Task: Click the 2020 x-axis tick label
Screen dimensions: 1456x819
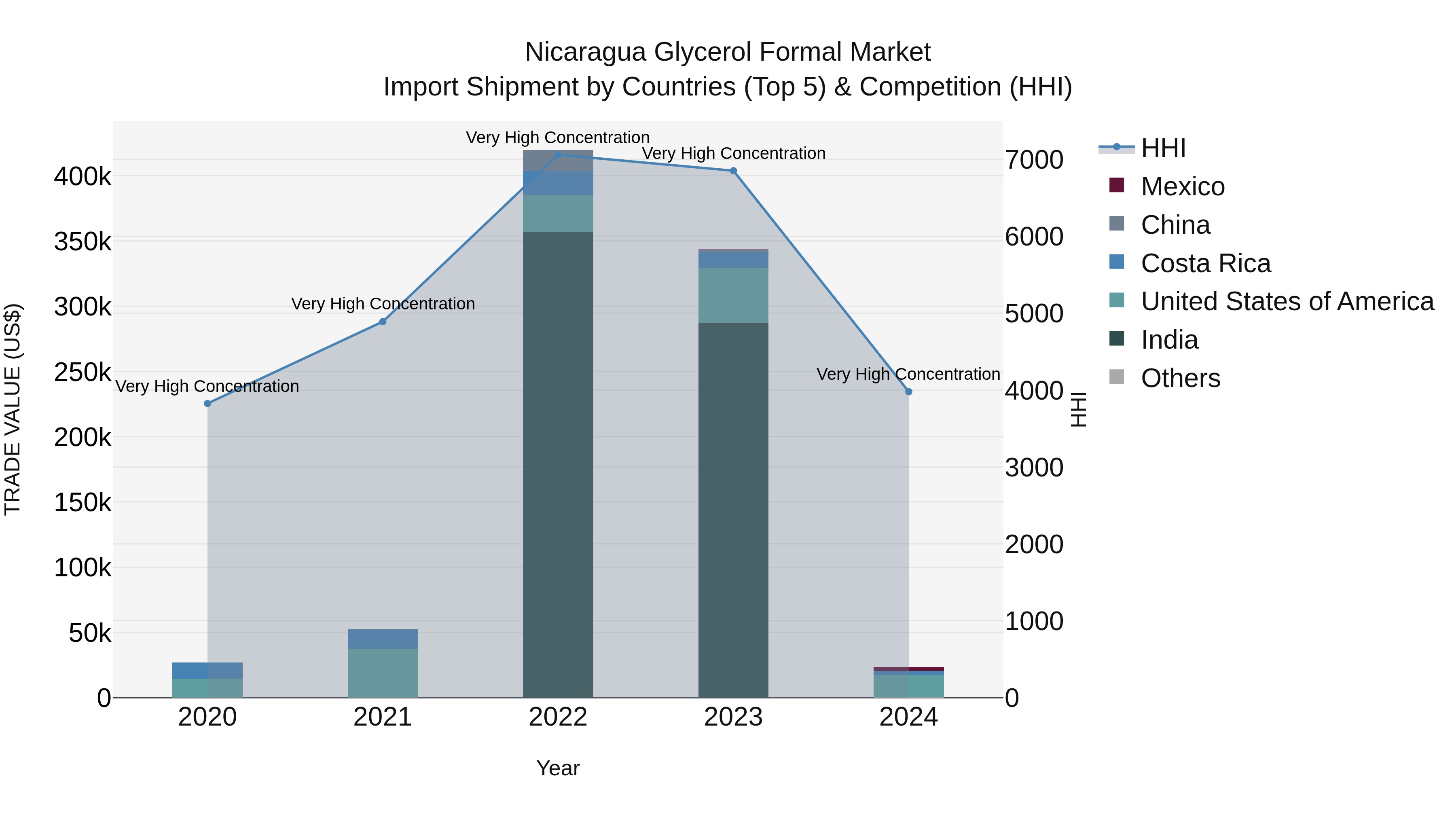Action: click(207, 717)
